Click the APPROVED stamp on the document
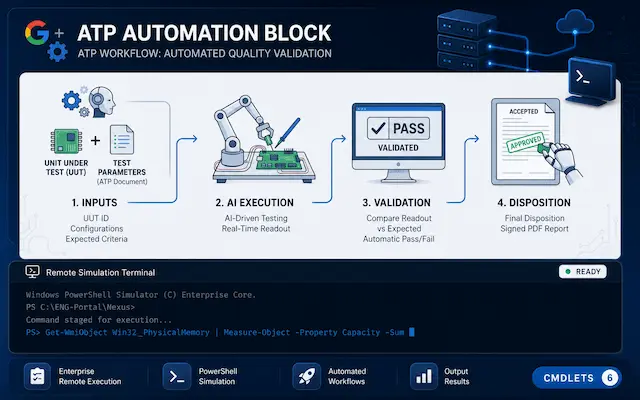Screen dimensions: 640x400 (x=526, y=142)
